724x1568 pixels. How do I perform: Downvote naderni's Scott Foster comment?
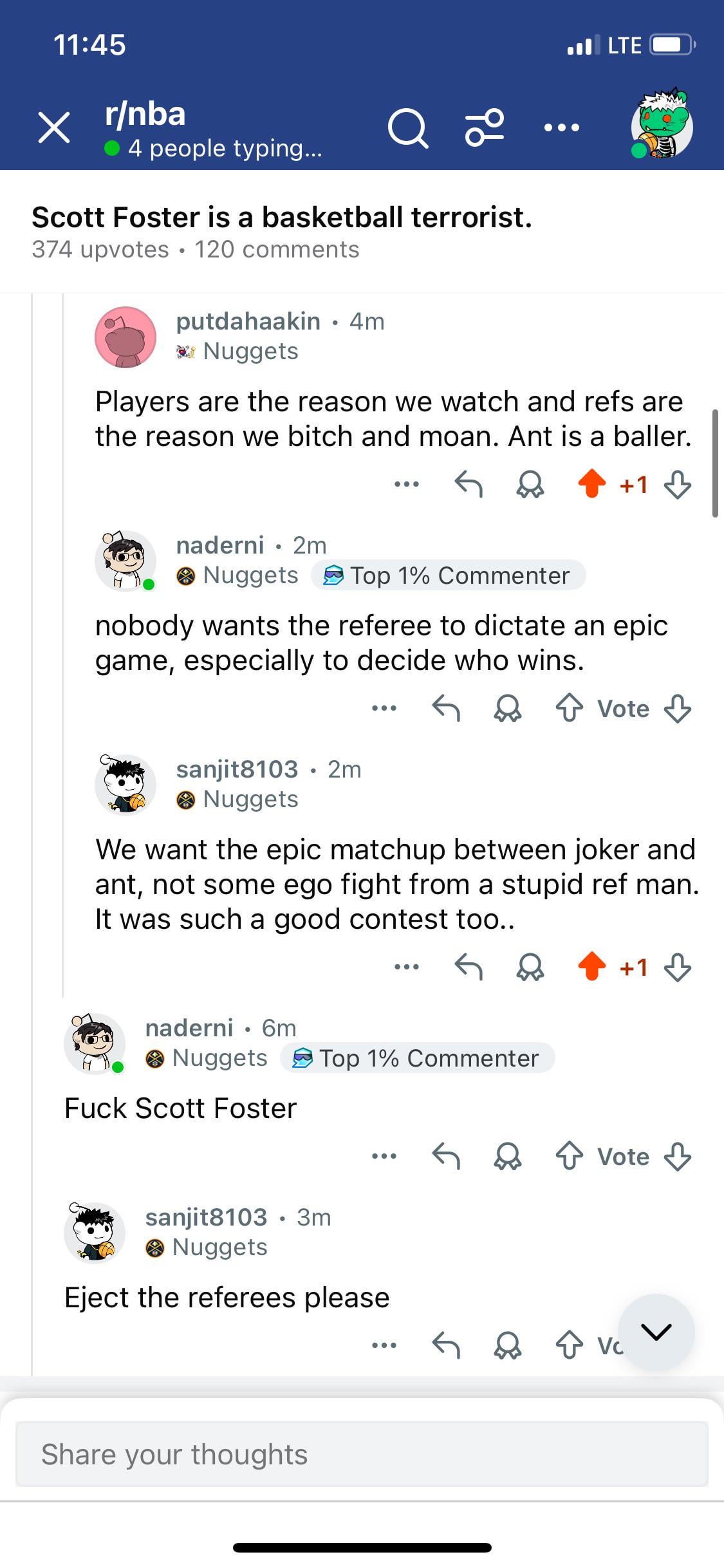pyautogui.click(x=678, y=1156)
